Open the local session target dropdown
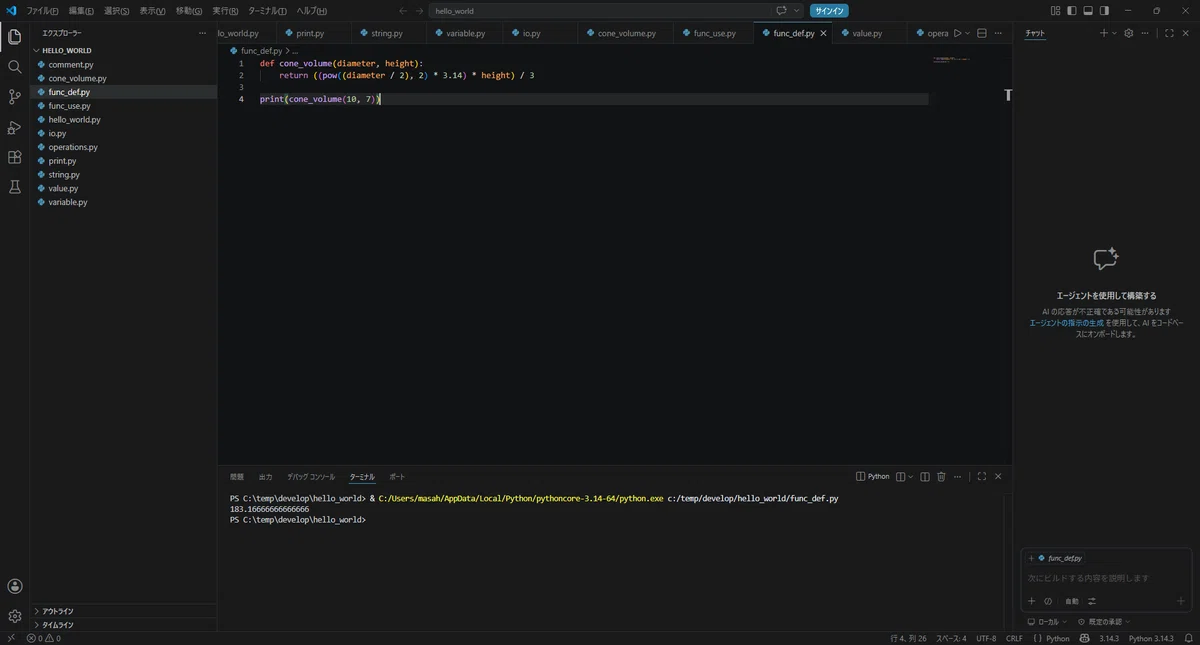Image resolution: width=1200 pixels, height=645 pixels. click(x=1047, y=622)
